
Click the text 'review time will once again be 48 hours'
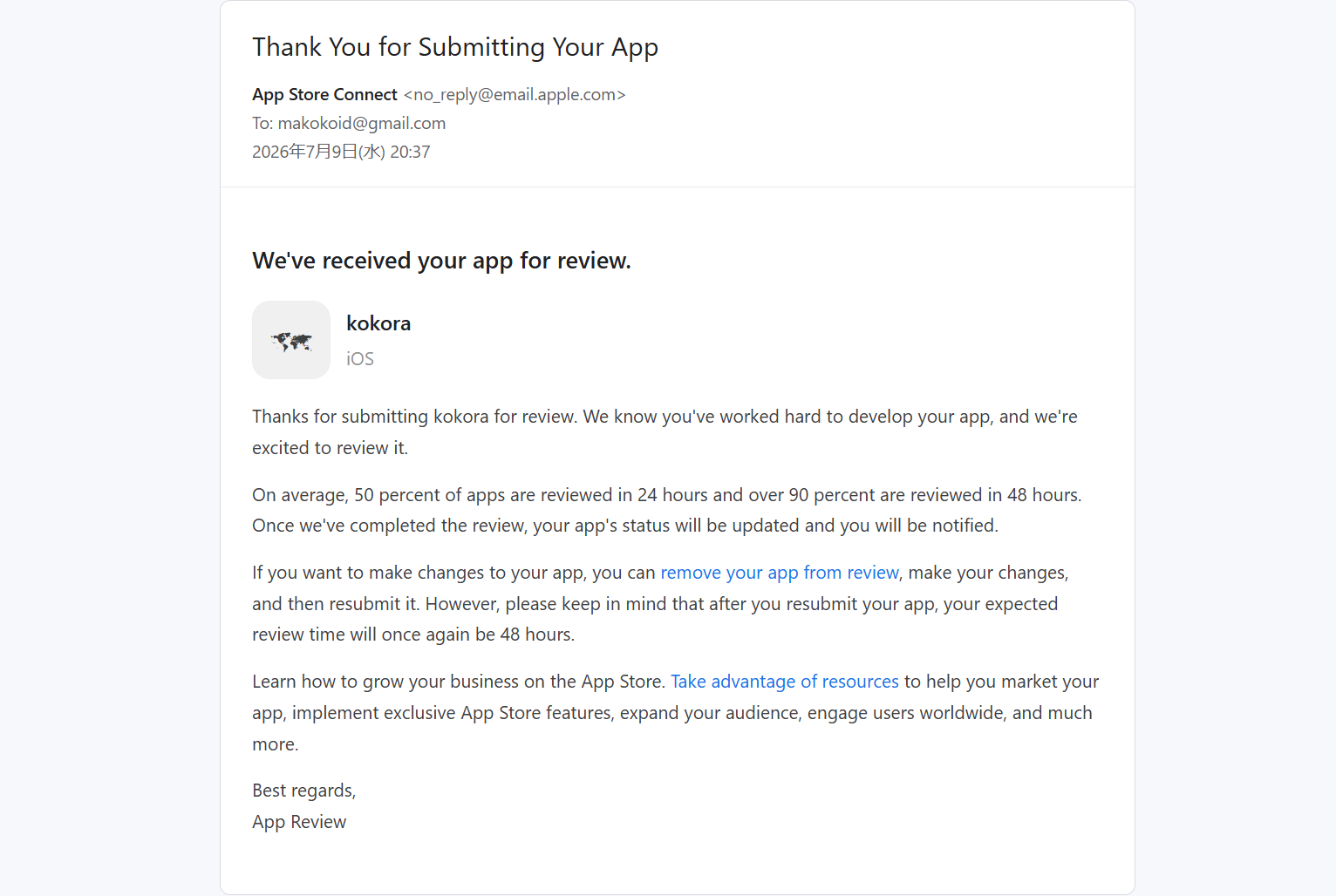click(412, 635)
